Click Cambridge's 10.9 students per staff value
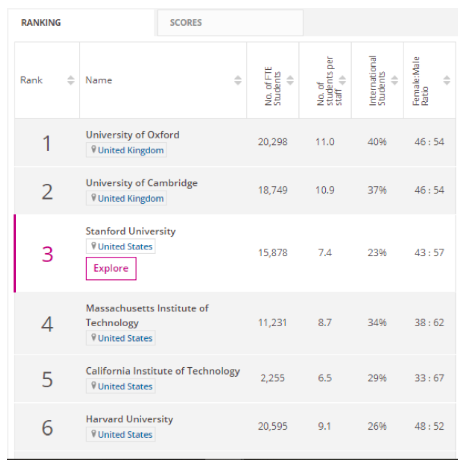 [x=325, y=190]
